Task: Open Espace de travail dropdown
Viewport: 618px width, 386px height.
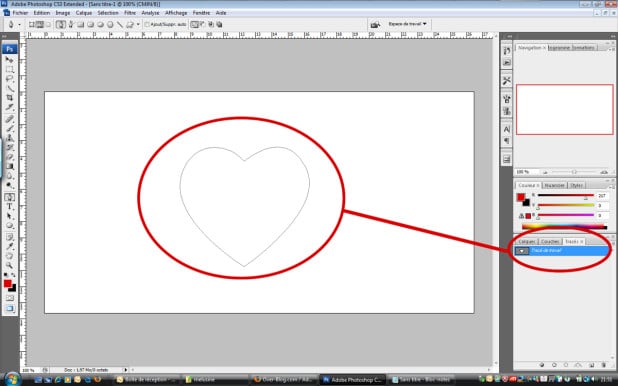Action: click(x=407, y=24)
